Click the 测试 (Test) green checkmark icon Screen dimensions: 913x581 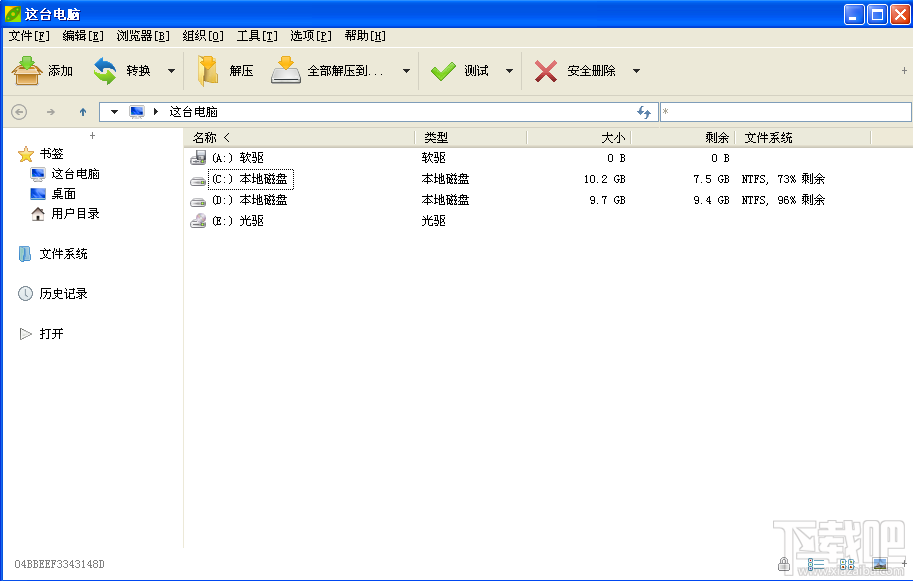(x=443, y=71)
